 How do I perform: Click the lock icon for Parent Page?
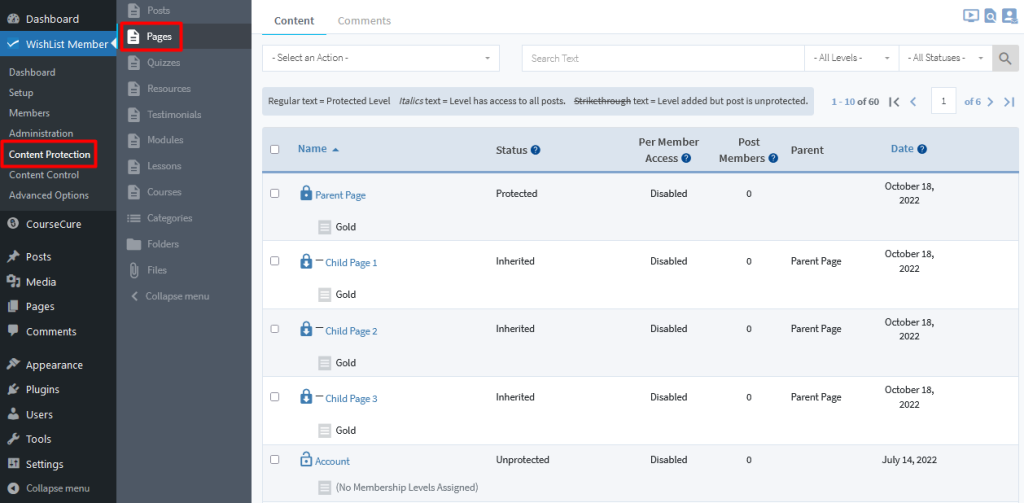[306, 193]
